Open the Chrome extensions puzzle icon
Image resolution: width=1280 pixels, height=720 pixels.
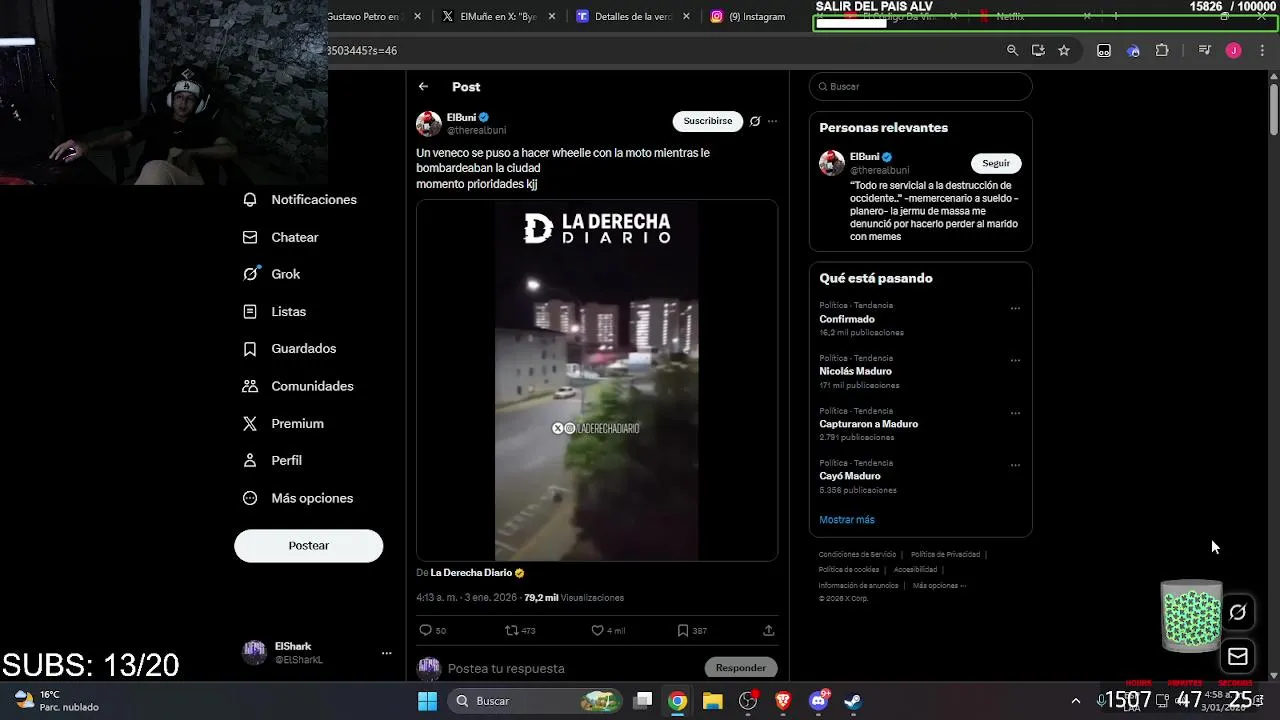(1162, 50)
